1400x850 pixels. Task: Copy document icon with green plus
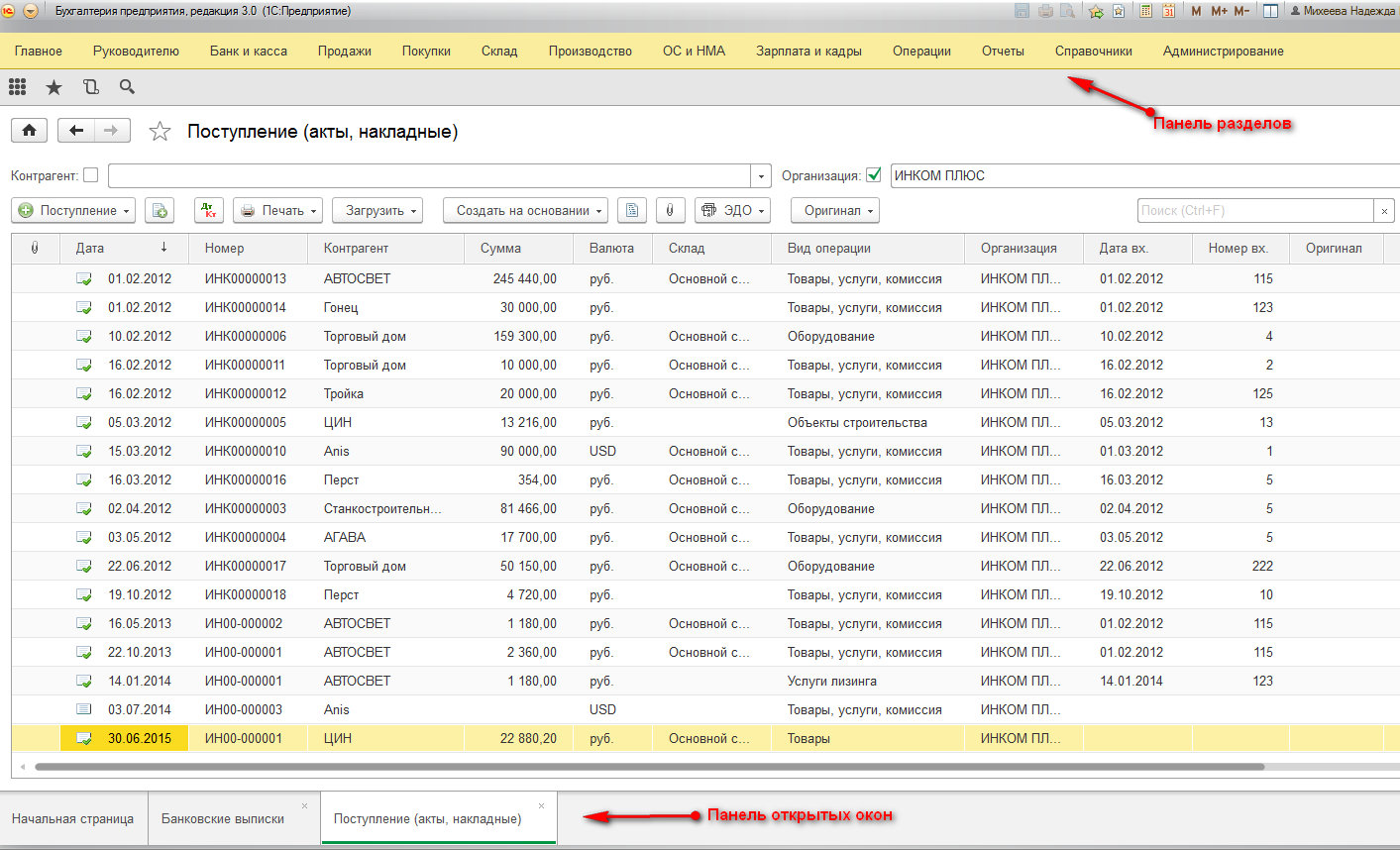[x=160, y=210]
